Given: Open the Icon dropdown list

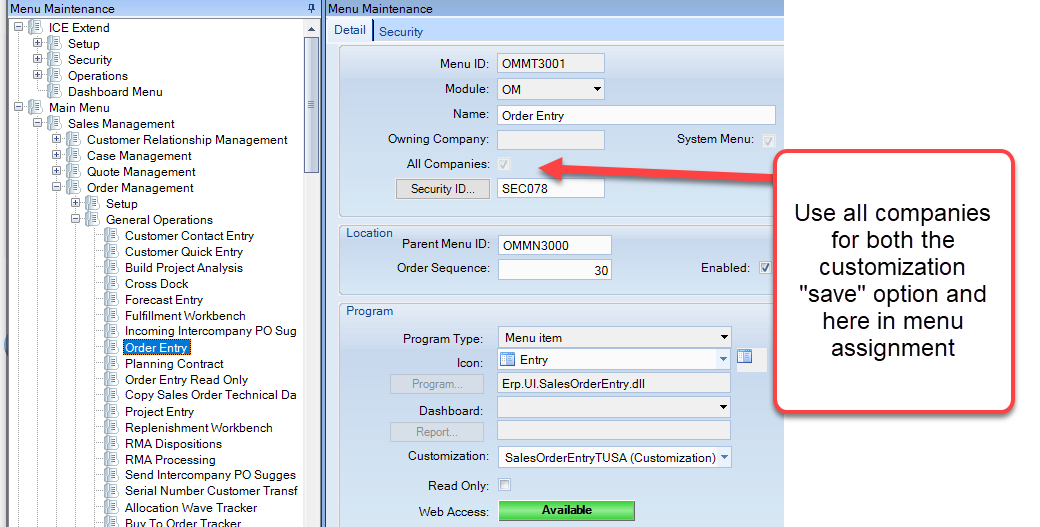Looking at the screenshot, I should point(723,359).
